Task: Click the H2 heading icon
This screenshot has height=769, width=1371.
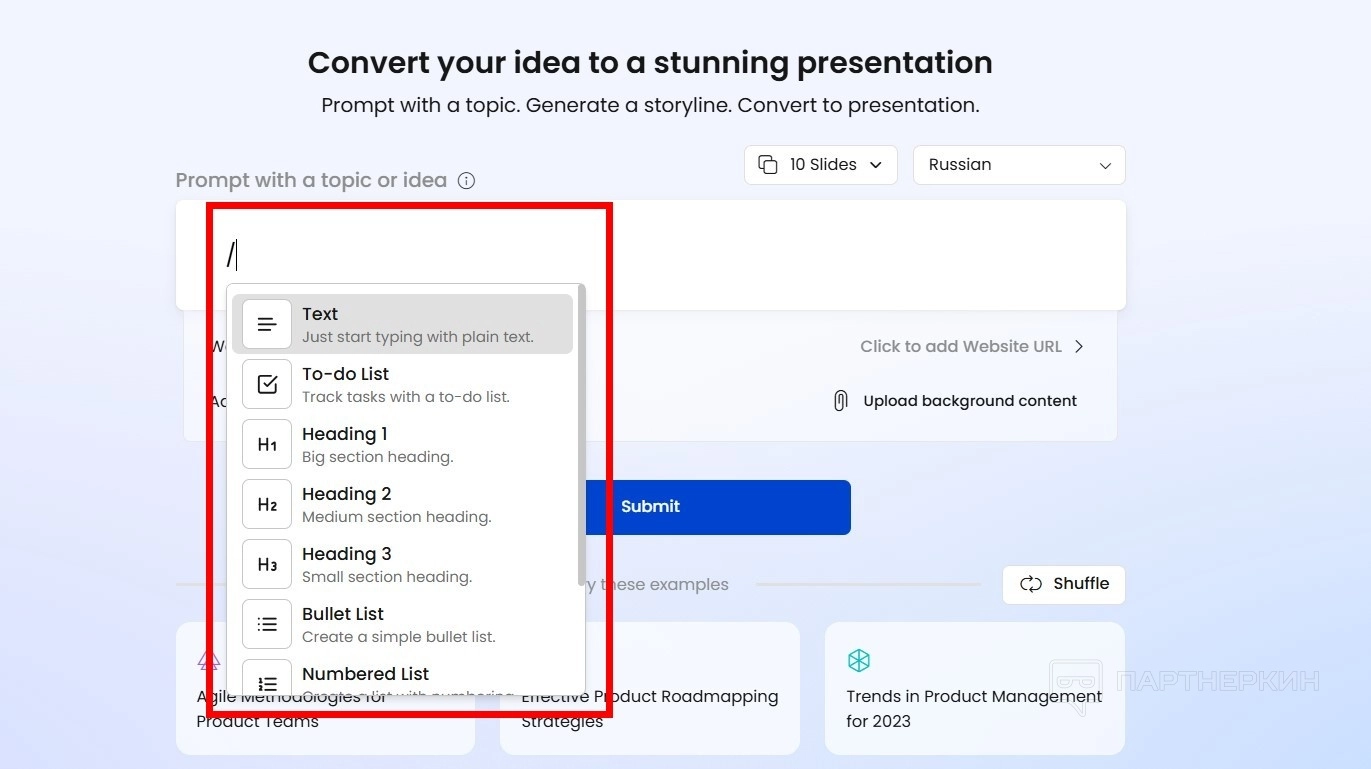Action: pyautogui.click(x=267, y=504)
